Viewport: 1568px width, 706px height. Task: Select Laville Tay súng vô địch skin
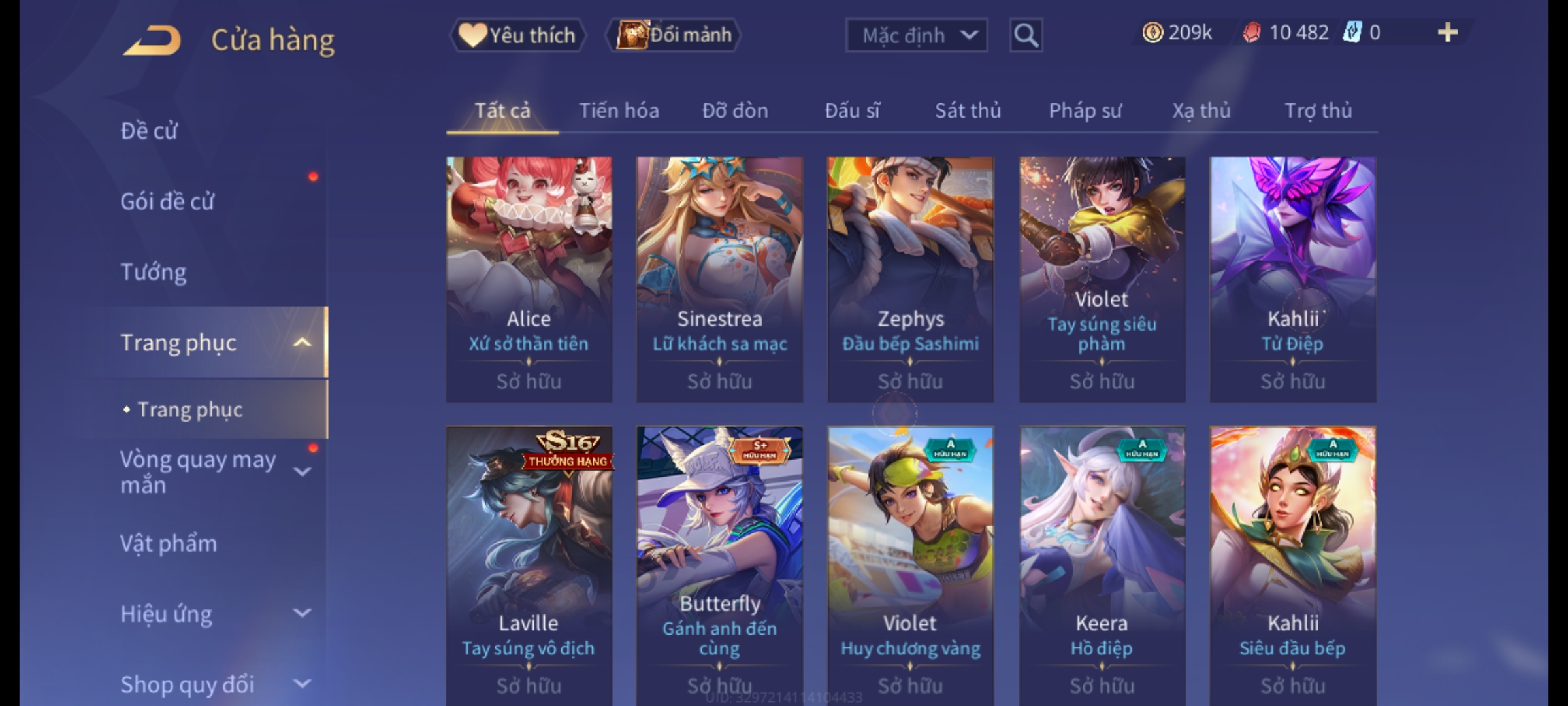point(529,566)
